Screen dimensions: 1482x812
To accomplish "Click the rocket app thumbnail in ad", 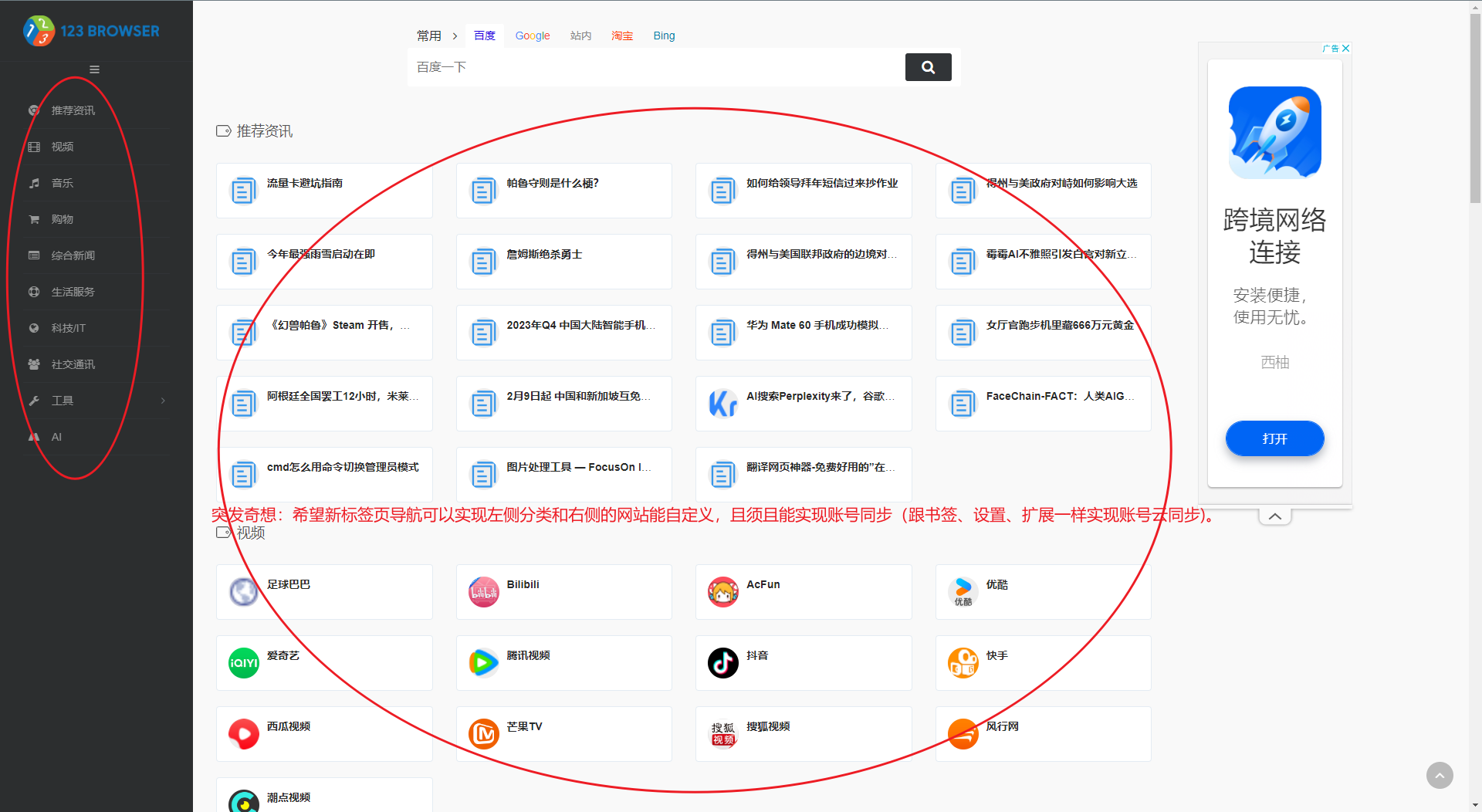I will (1274, 133).
